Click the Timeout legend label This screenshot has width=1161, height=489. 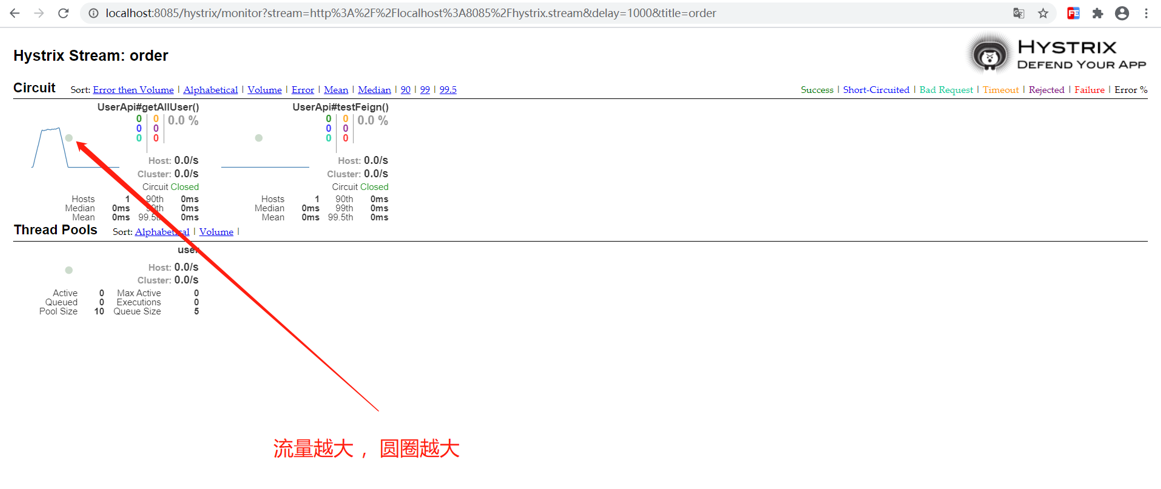(x=1001, y=90)
